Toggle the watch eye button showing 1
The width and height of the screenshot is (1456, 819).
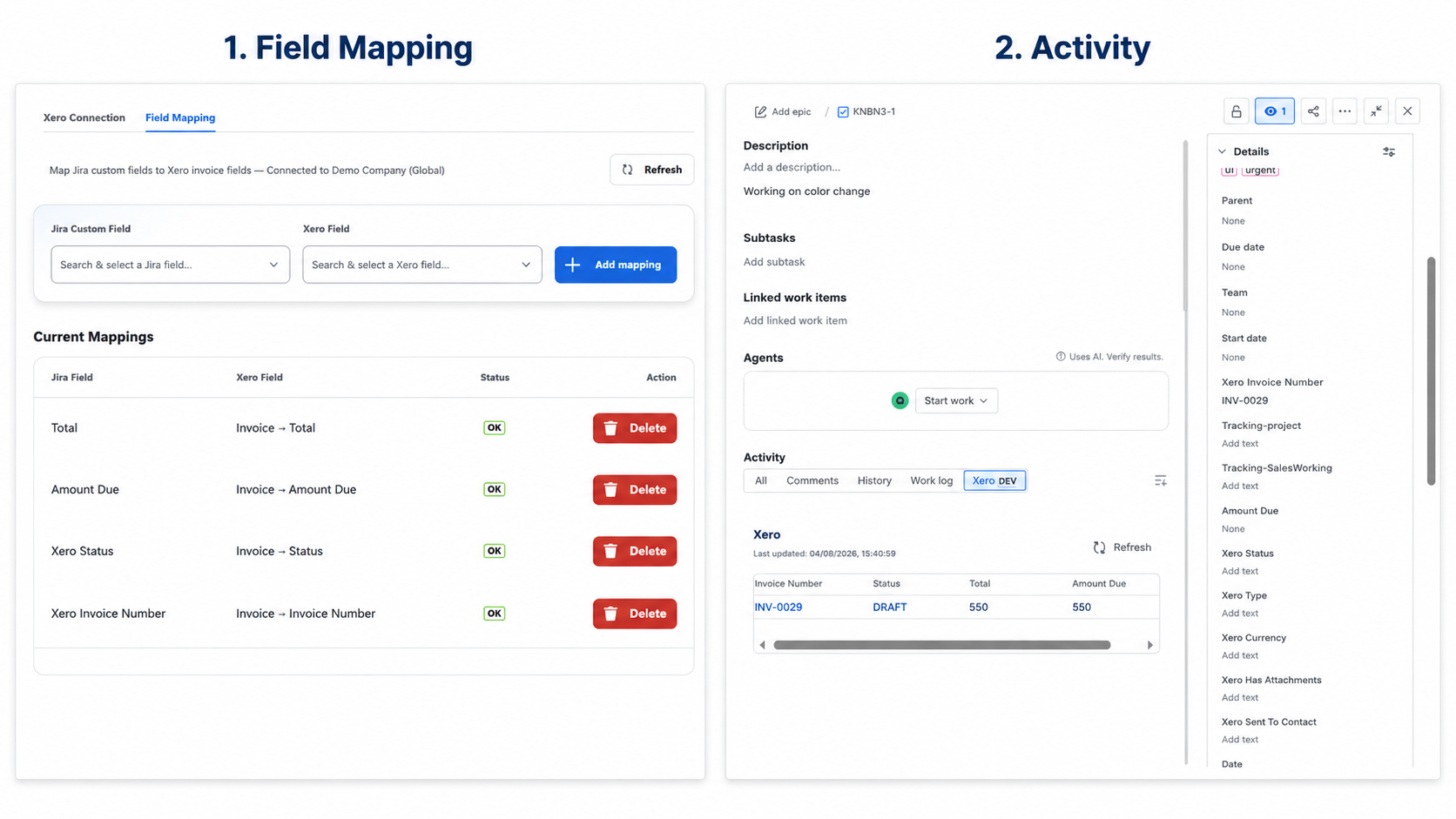(1274, 111)
